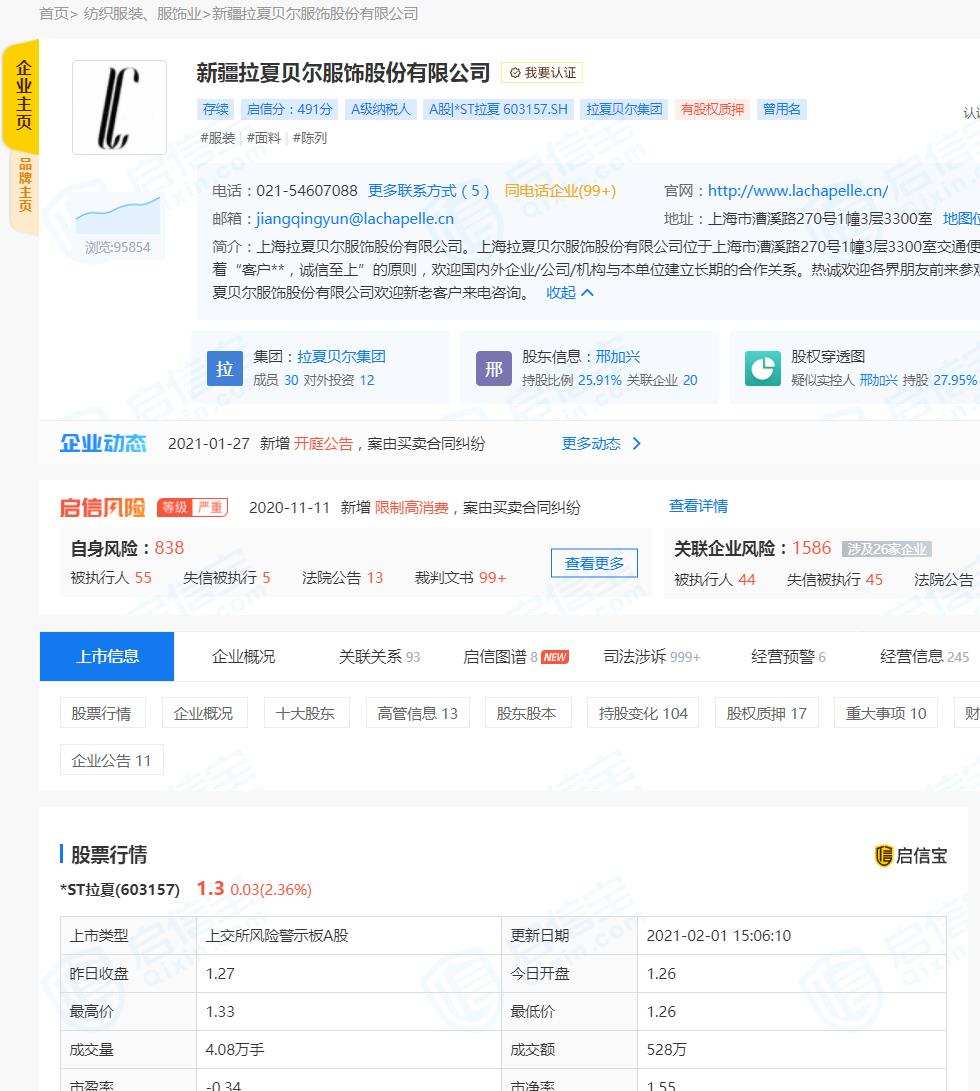Image resolution: width=980 pixels, height=1091 pixels.
Task: Open the 经营信息 245 tab
Action: point(924,656)
